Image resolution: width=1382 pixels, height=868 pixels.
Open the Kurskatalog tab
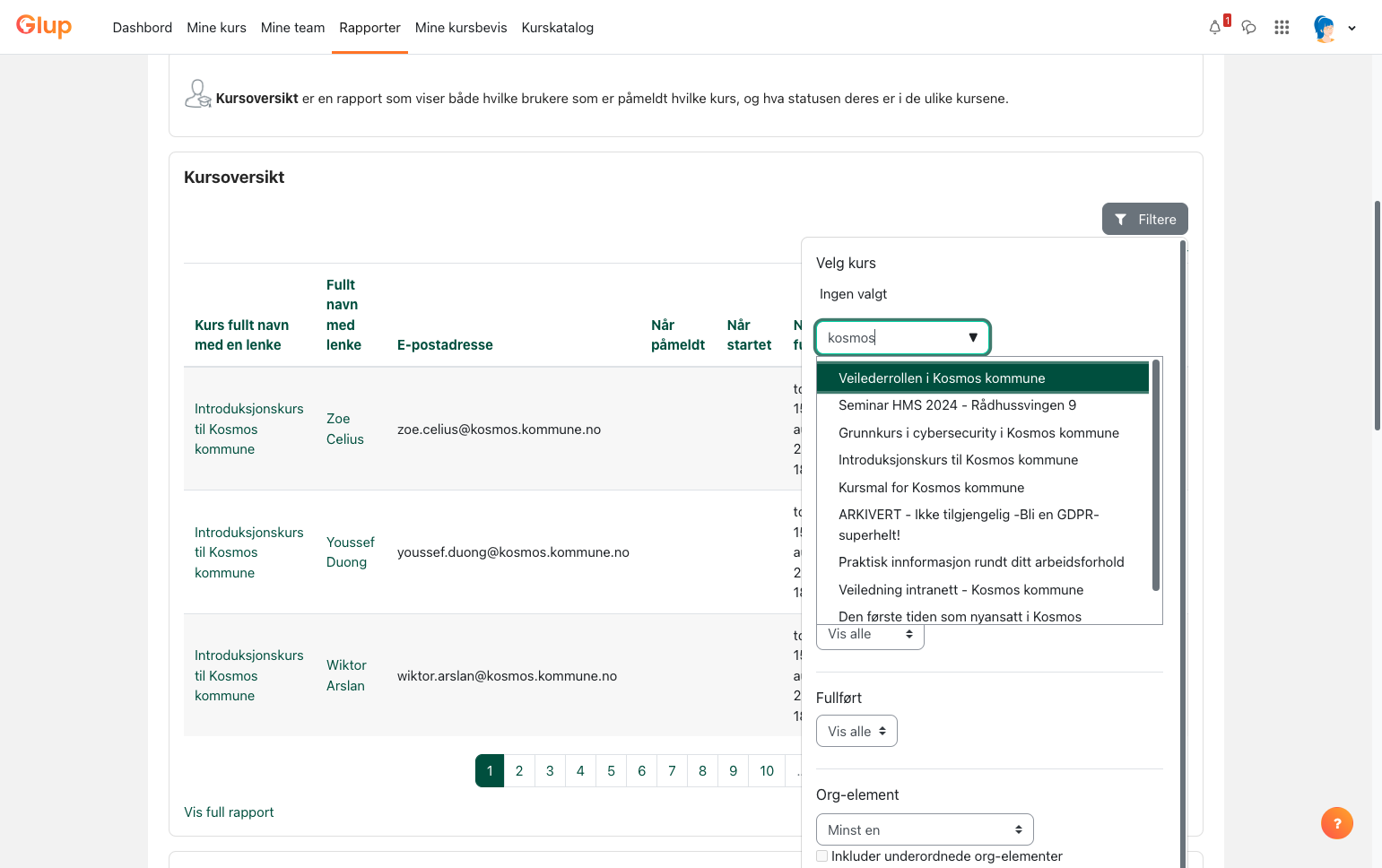point(557,28)
